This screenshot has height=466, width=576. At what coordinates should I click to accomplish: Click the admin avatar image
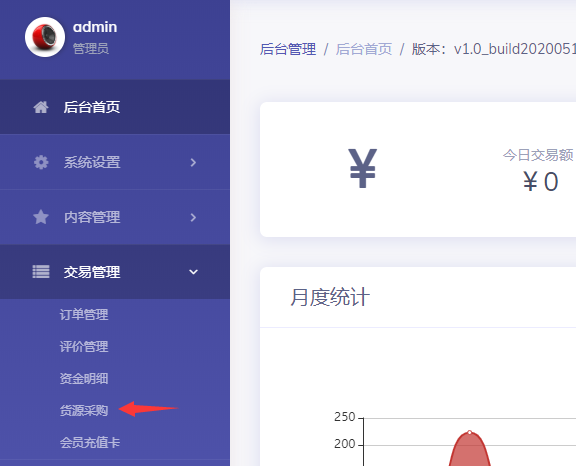click(x=45, y=37)
